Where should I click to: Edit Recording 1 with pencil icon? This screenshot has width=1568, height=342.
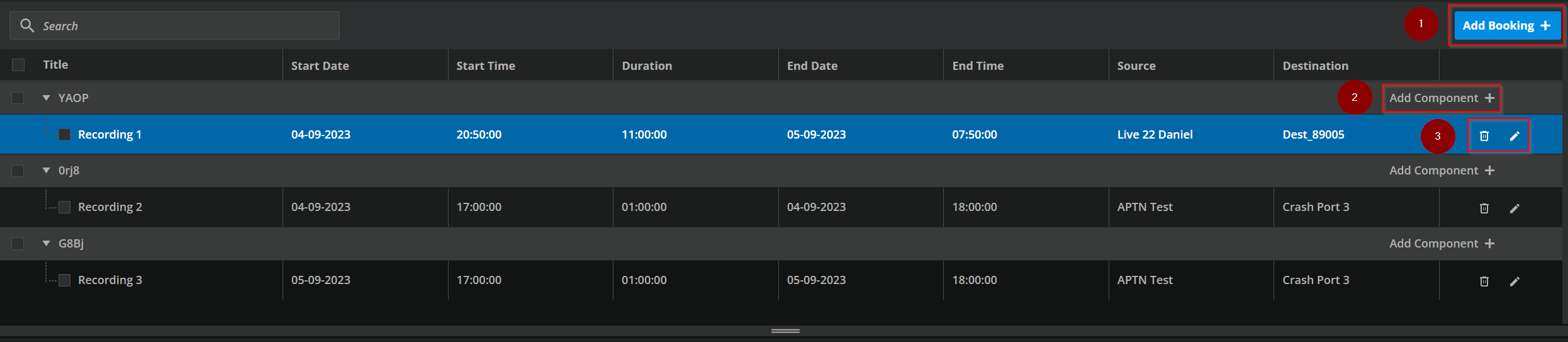point(1514,136)
